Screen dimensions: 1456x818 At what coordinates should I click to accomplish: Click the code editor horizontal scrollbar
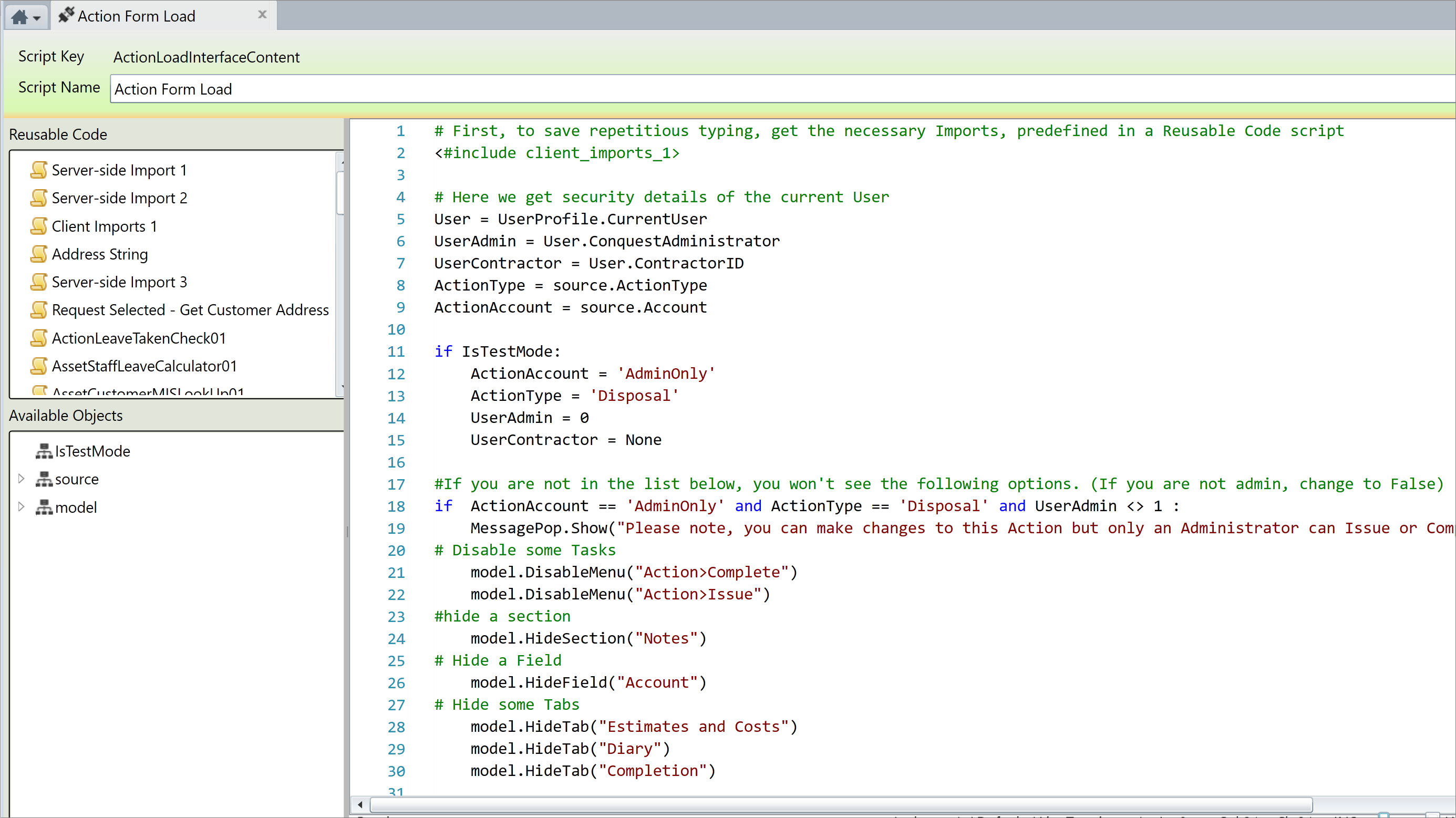click(x=841, y=804)
